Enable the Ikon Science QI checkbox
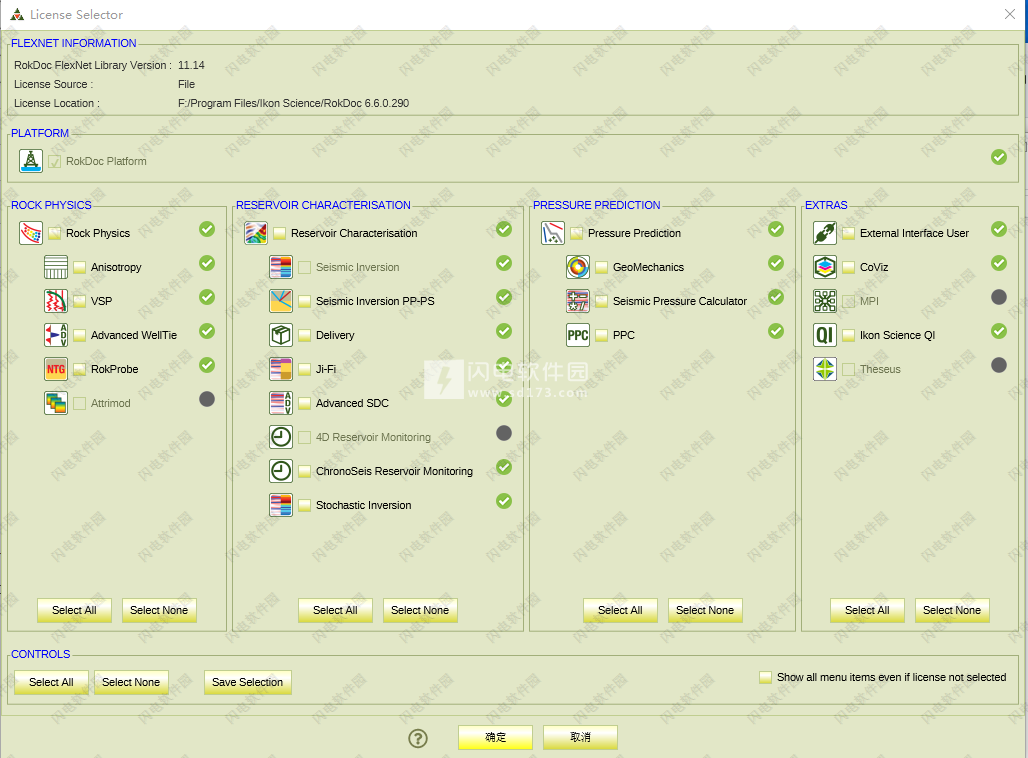 coord(848,336)
